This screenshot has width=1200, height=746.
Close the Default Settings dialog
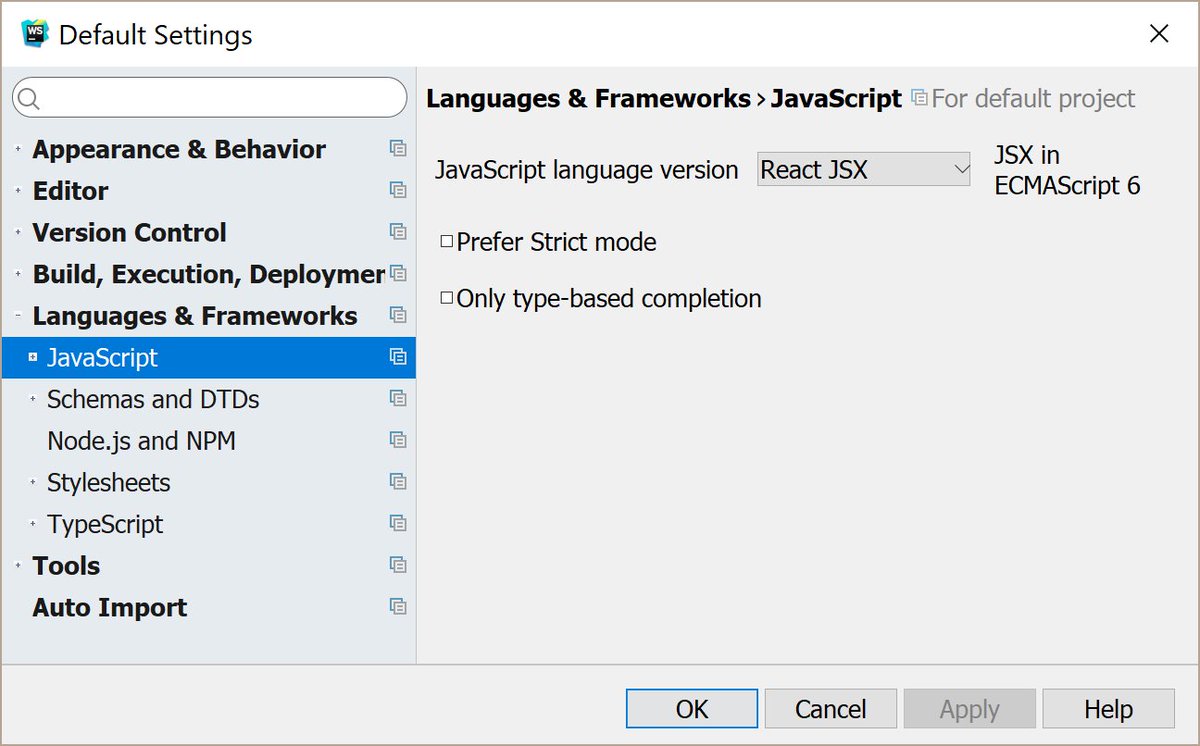1159,34
